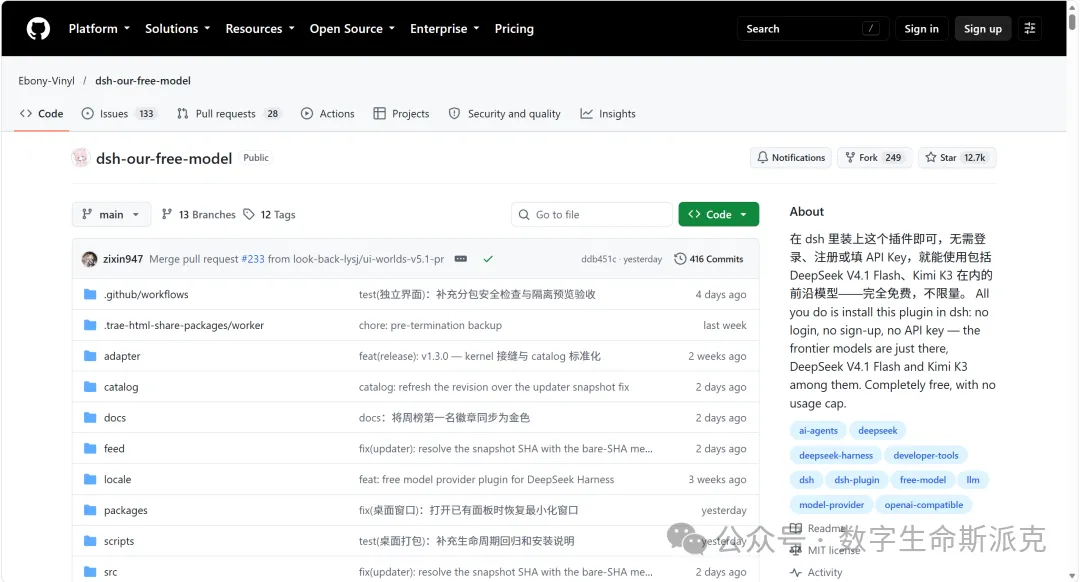Fork the repository with Fork button
The image size is (1080, 582).
point(874,158)
